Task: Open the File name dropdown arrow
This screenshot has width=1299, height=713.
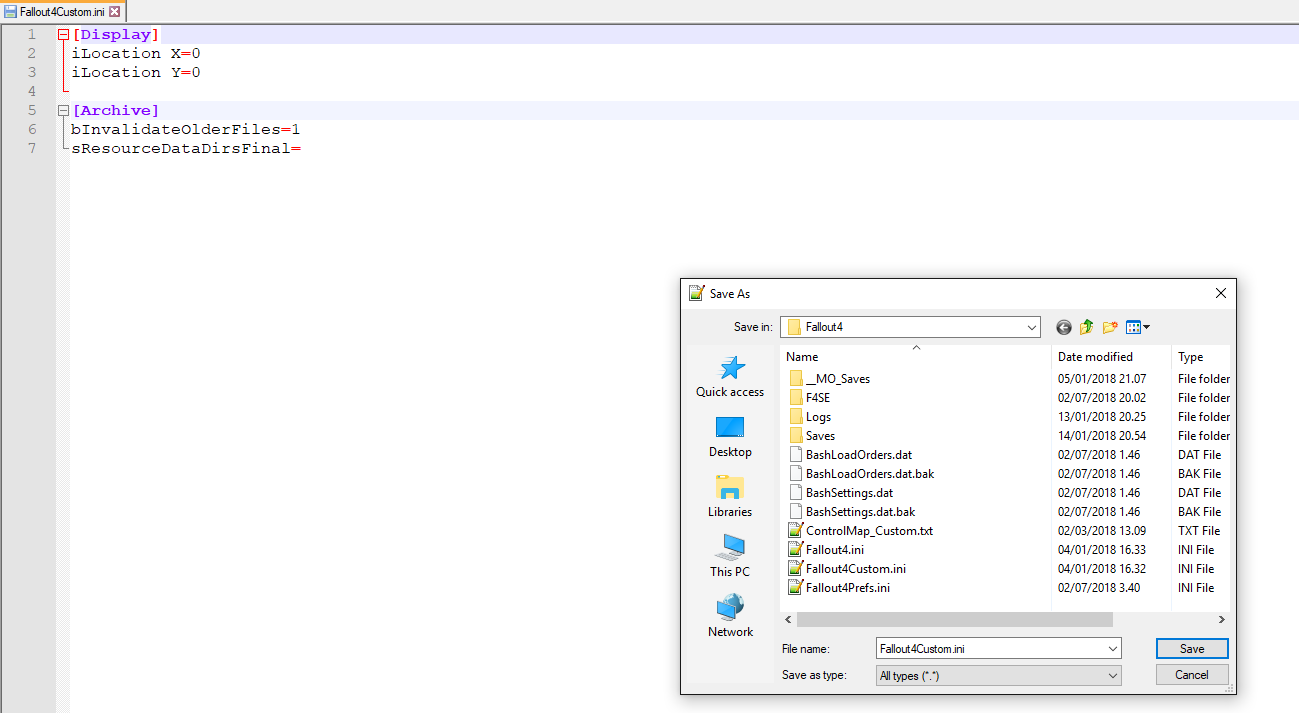Action: click(x=1113, y=649)
